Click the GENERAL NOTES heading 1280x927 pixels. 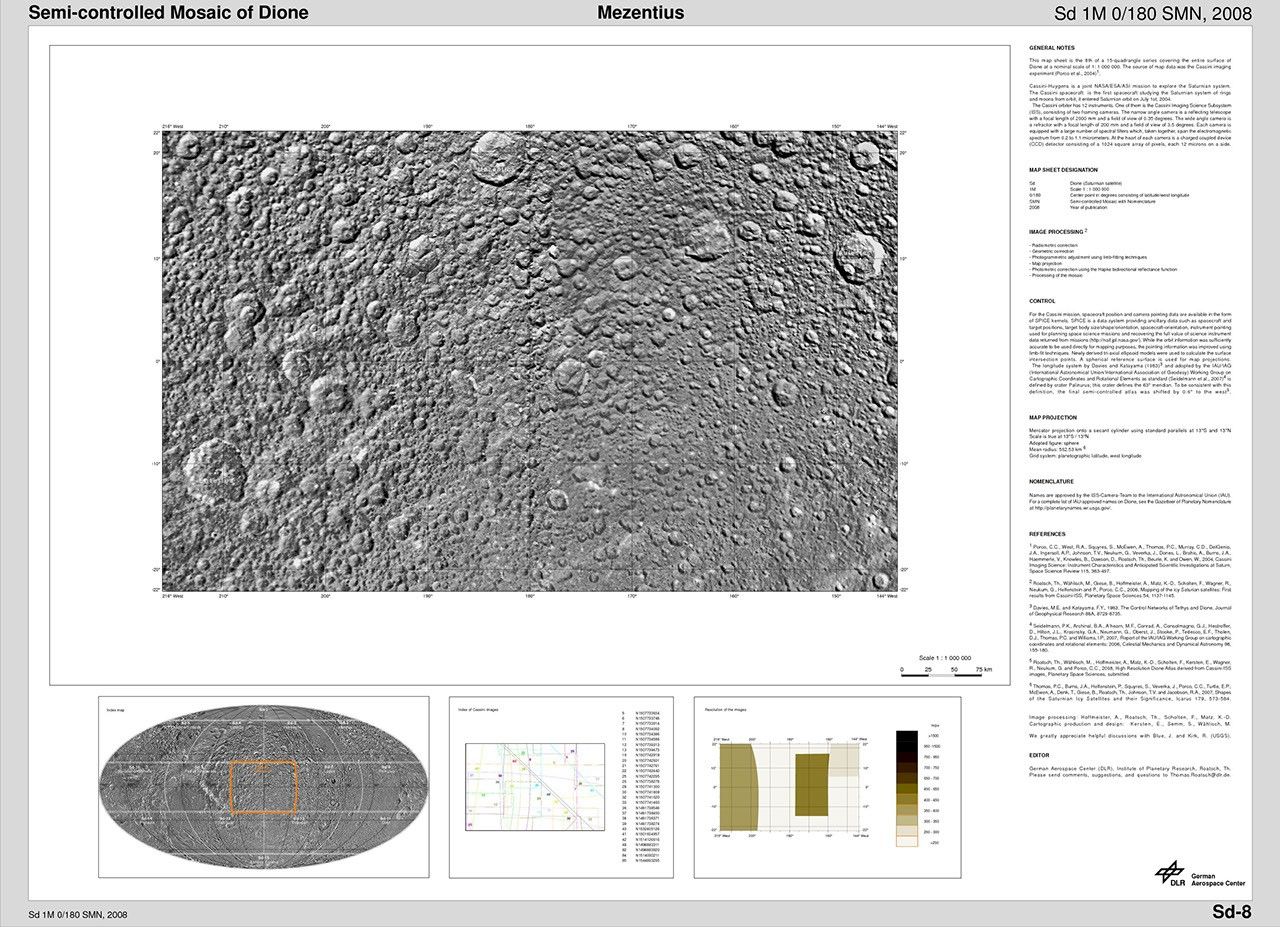(x=1052, y=48)
